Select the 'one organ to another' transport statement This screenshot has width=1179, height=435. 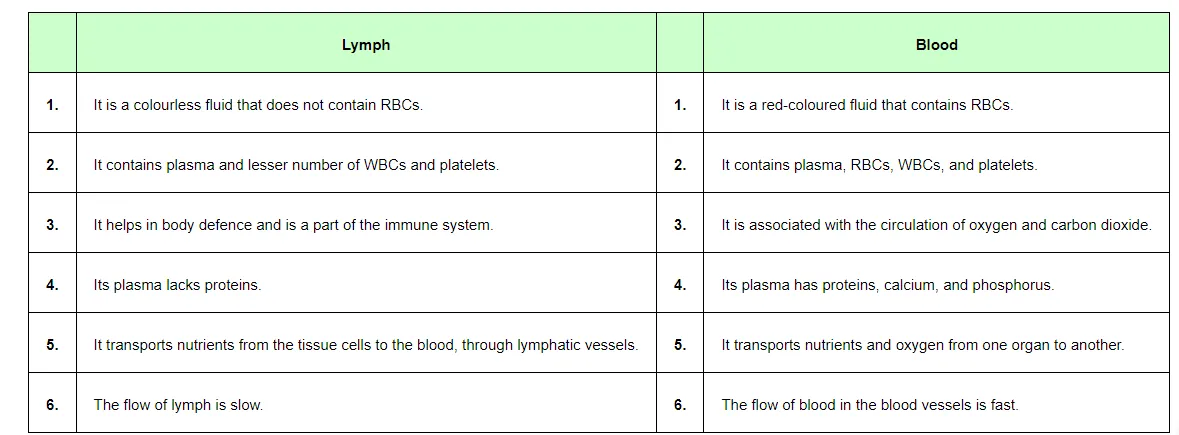pos(922,345)
